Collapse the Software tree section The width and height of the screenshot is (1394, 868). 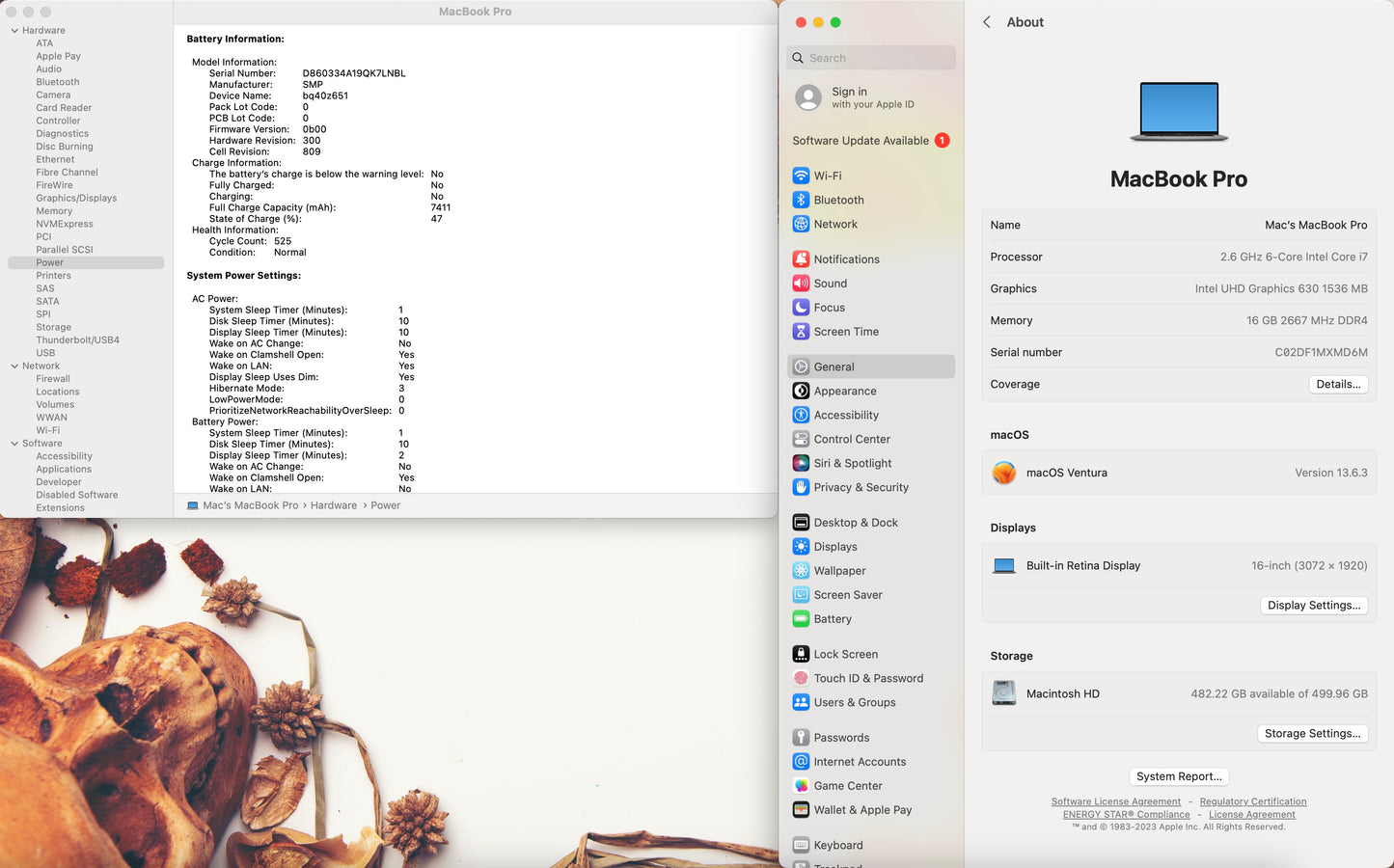(x=14, y=444)
